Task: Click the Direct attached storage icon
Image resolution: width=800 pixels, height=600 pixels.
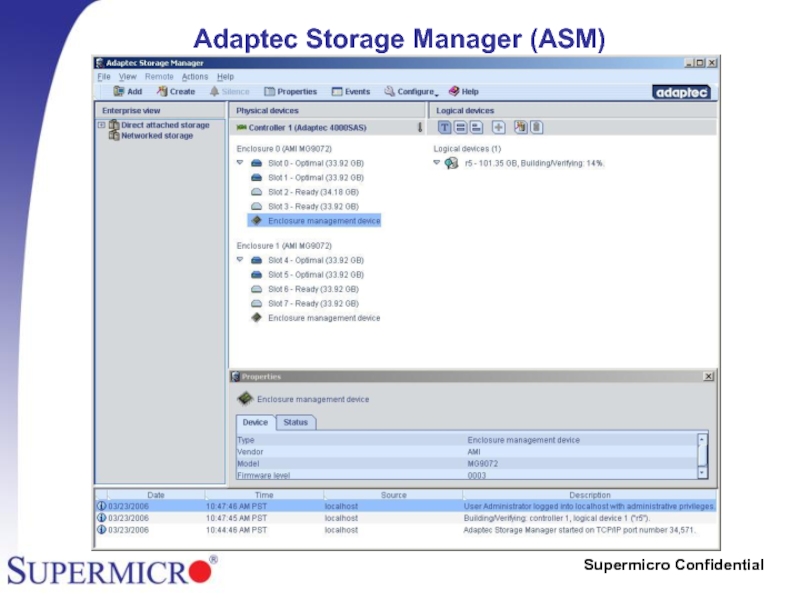Action: coord(114,125)
